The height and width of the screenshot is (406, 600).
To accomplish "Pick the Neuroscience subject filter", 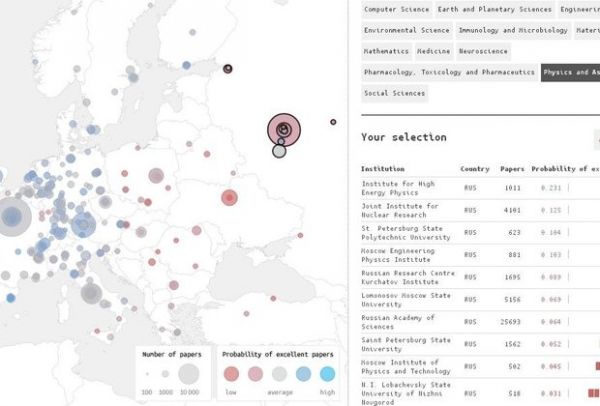I will (x=483, y=51).
